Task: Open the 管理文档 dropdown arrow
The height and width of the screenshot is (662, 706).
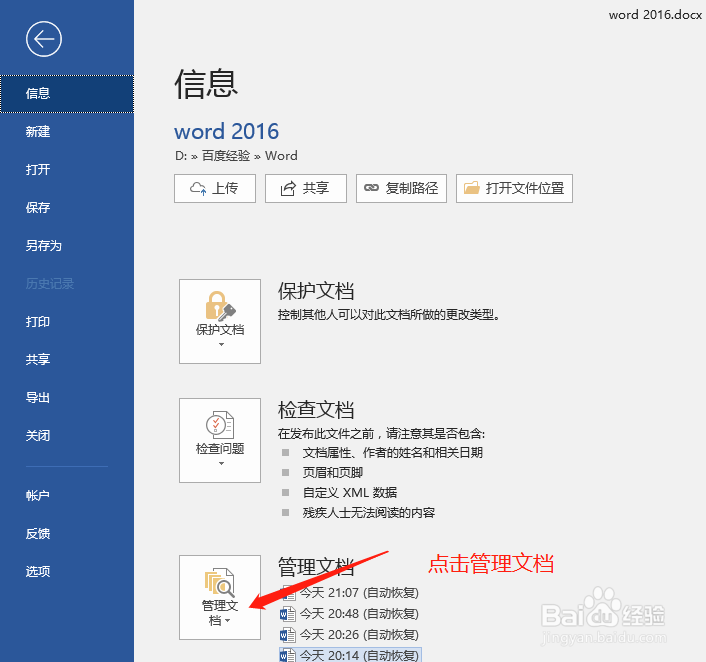Action: click(x=227, y=621)
